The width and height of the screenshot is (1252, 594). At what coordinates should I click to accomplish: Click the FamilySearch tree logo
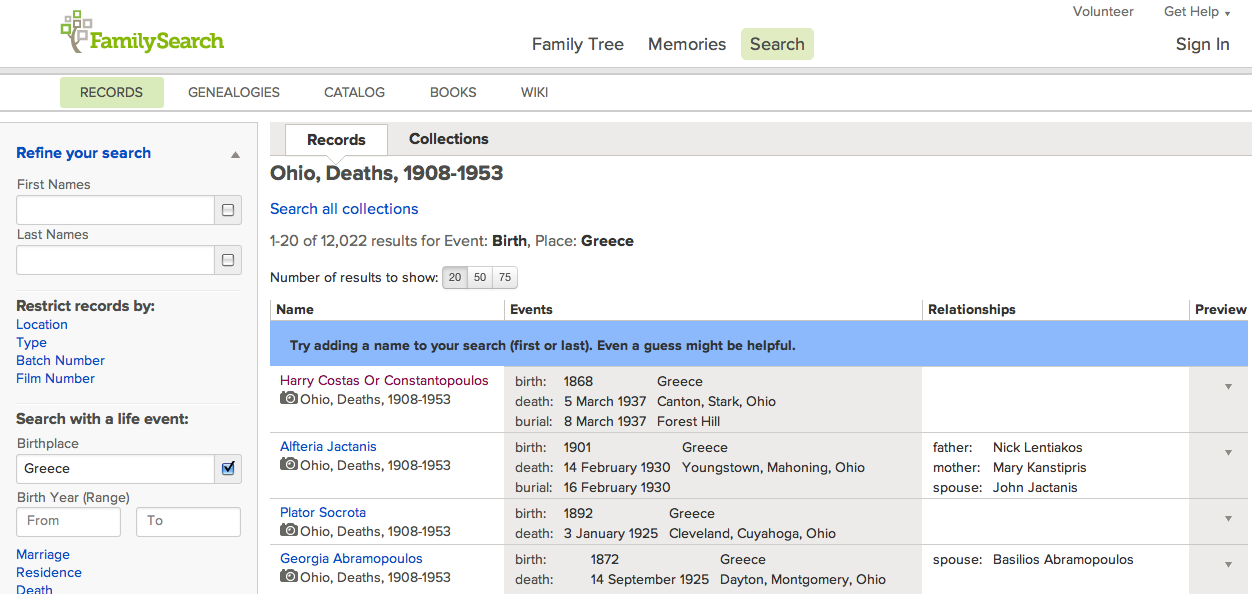coord(76,31)
